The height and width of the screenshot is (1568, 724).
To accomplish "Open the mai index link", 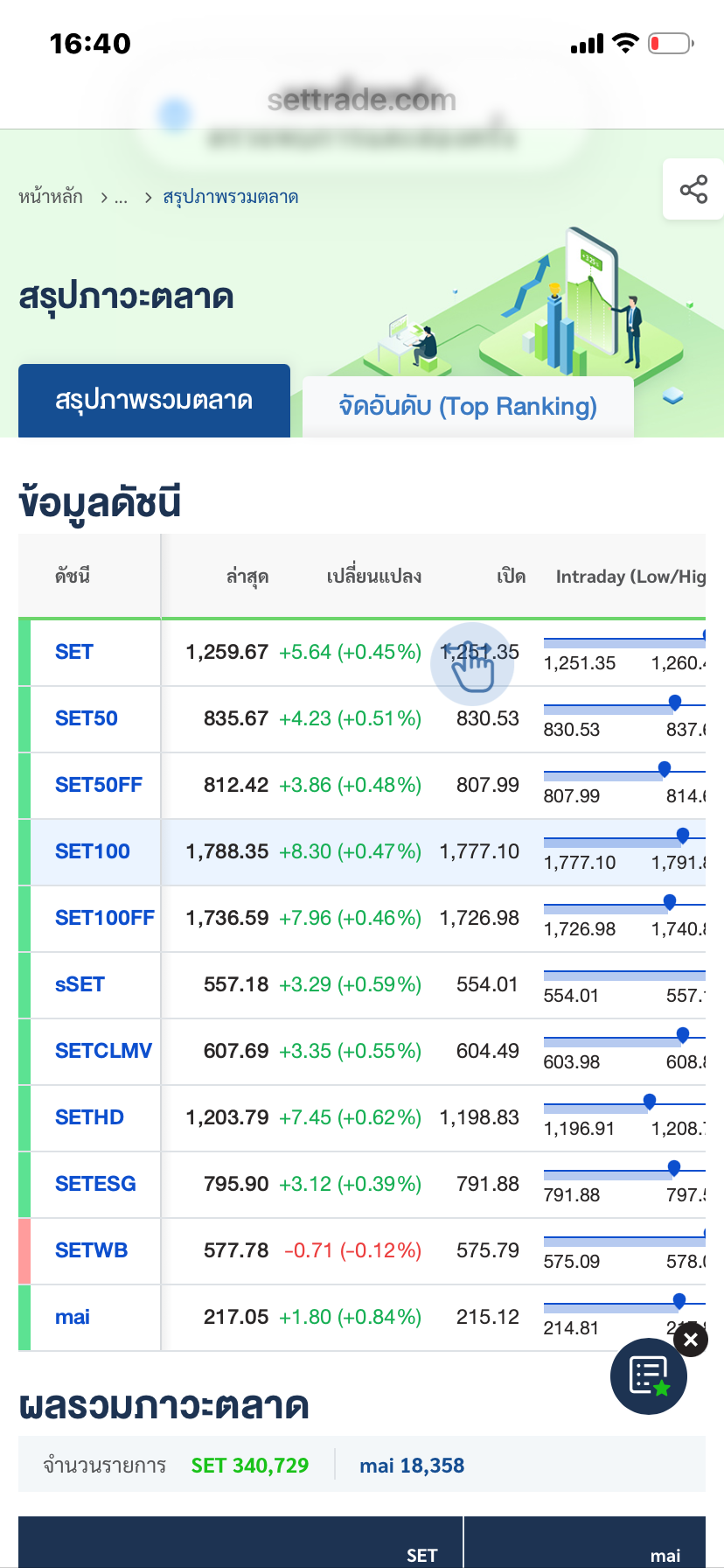I will [73, 1317].
